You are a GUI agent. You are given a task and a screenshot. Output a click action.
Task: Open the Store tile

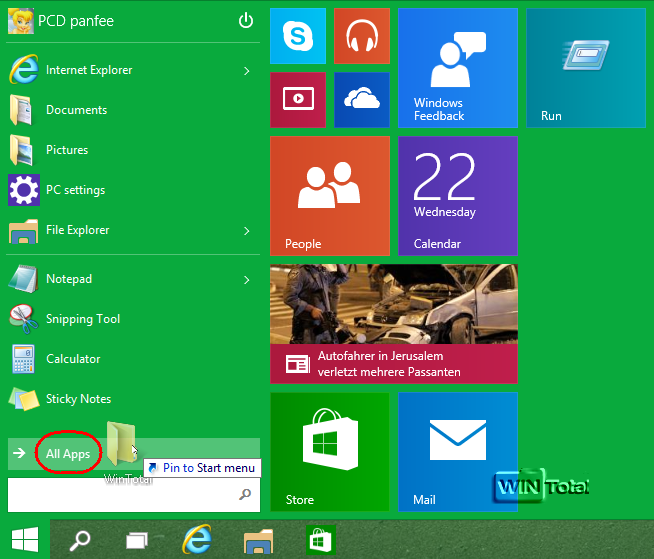click(x=329, y=451)
